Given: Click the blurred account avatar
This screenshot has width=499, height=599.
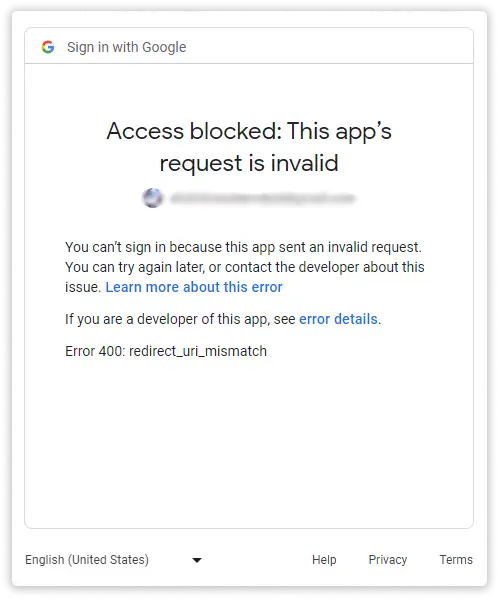Looking at the screenshot, I should 153,198.
